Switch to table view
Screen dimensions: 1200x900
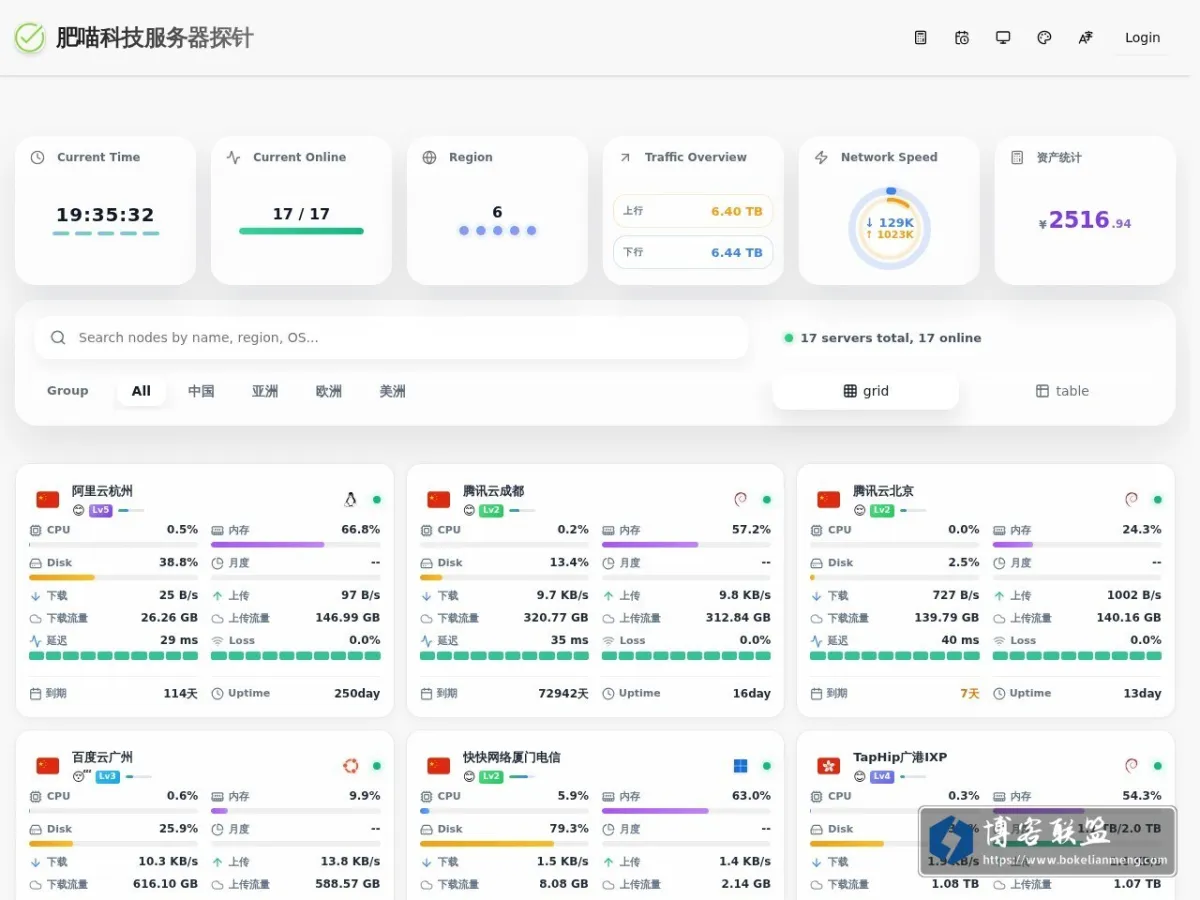1062,391
